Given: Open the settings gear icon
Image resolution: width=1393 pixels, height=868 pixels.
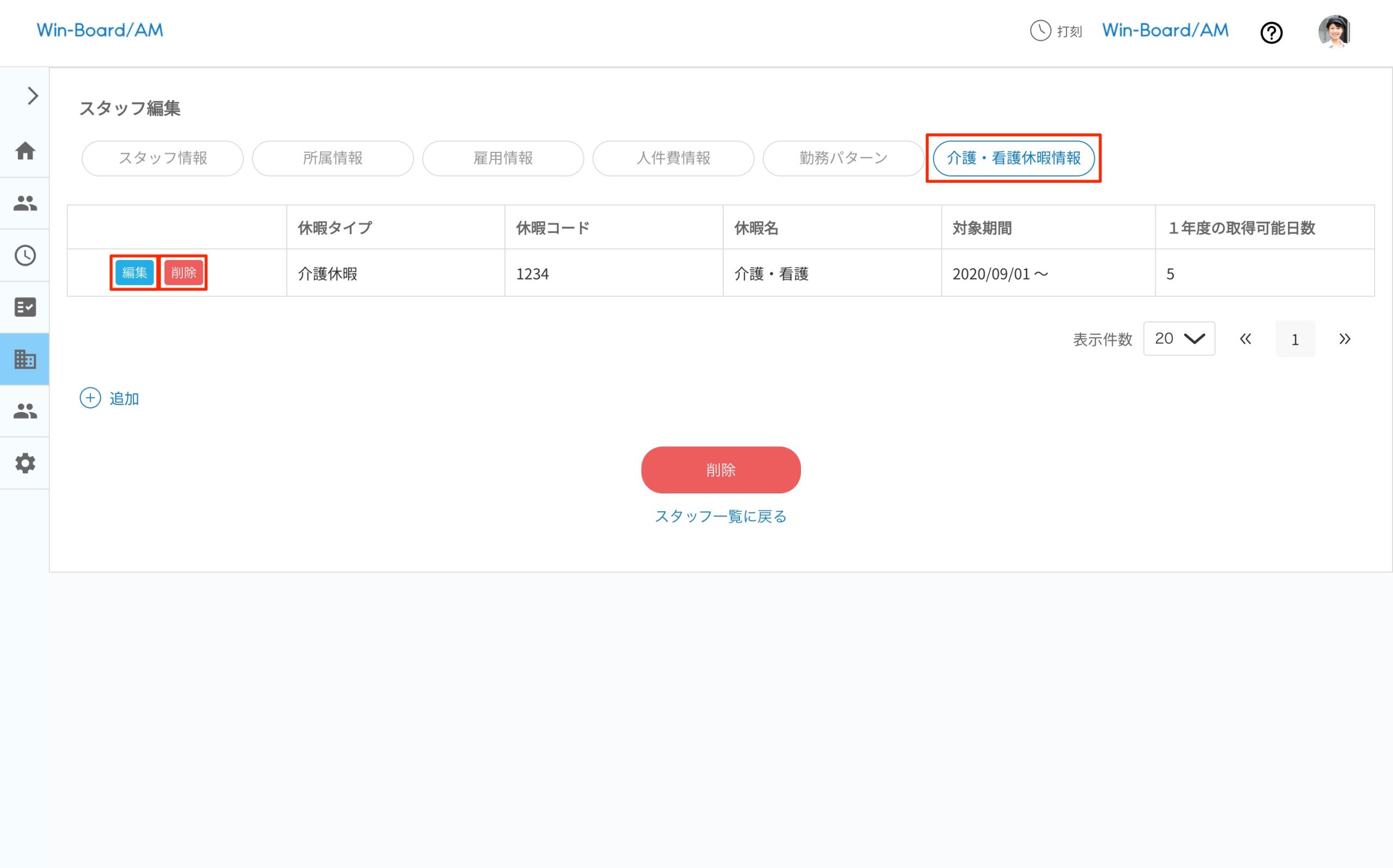Looking at the screenshot, I should 24,463.
